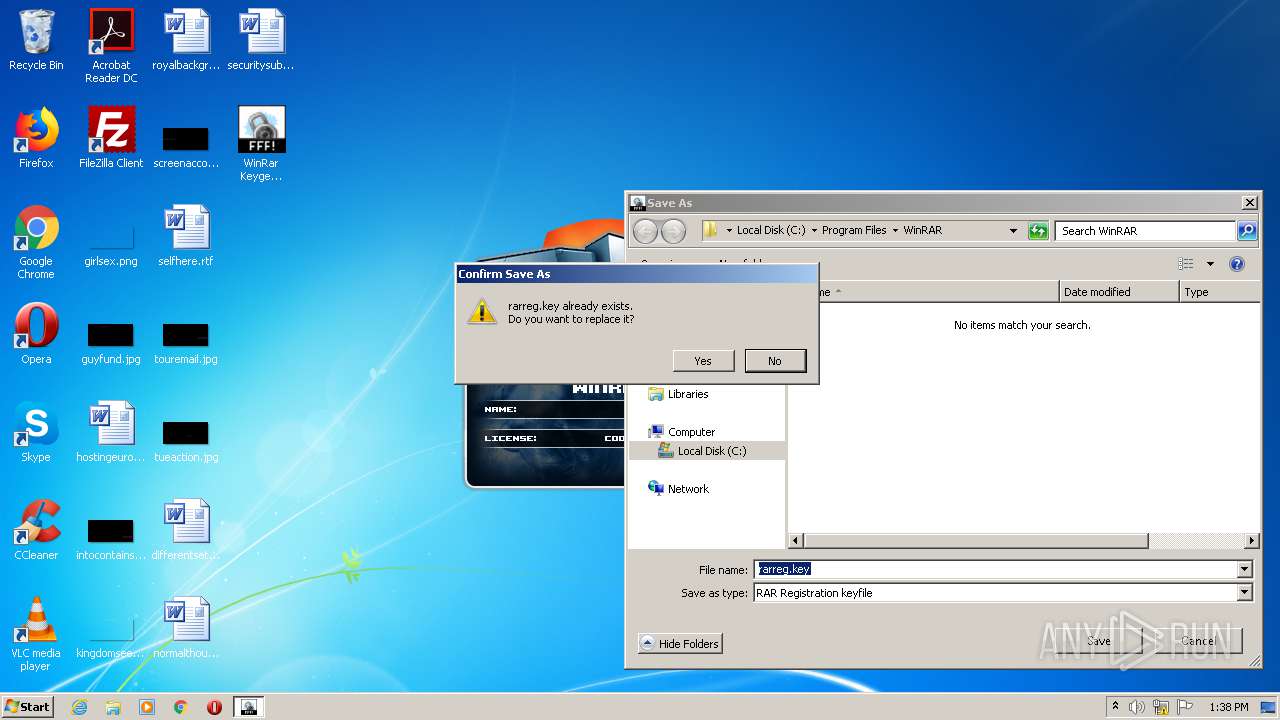Select WinRar Keygen desktop icon
This screenshot has height=720, width=1280.
point(261,145)
